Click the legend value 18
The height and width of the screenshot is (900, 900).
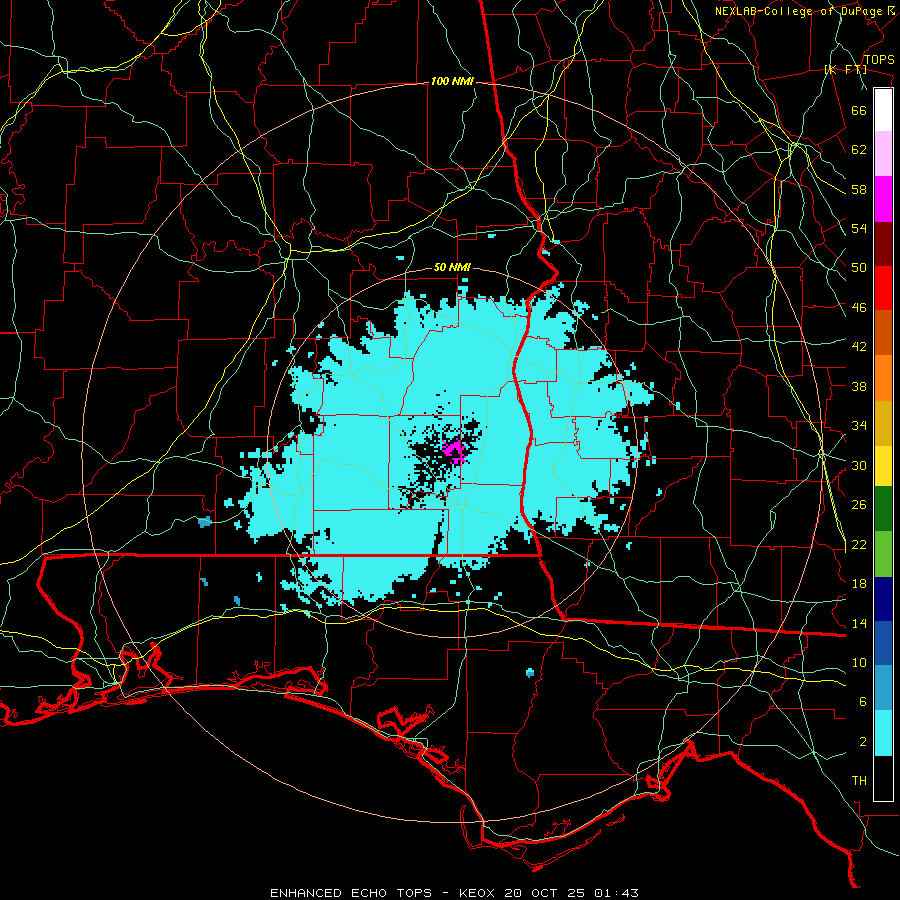click(x=859, y=584)
